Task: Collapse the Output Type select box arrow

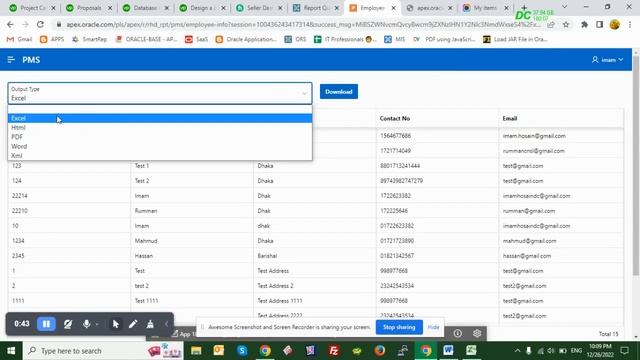Action: pos(304,93)
